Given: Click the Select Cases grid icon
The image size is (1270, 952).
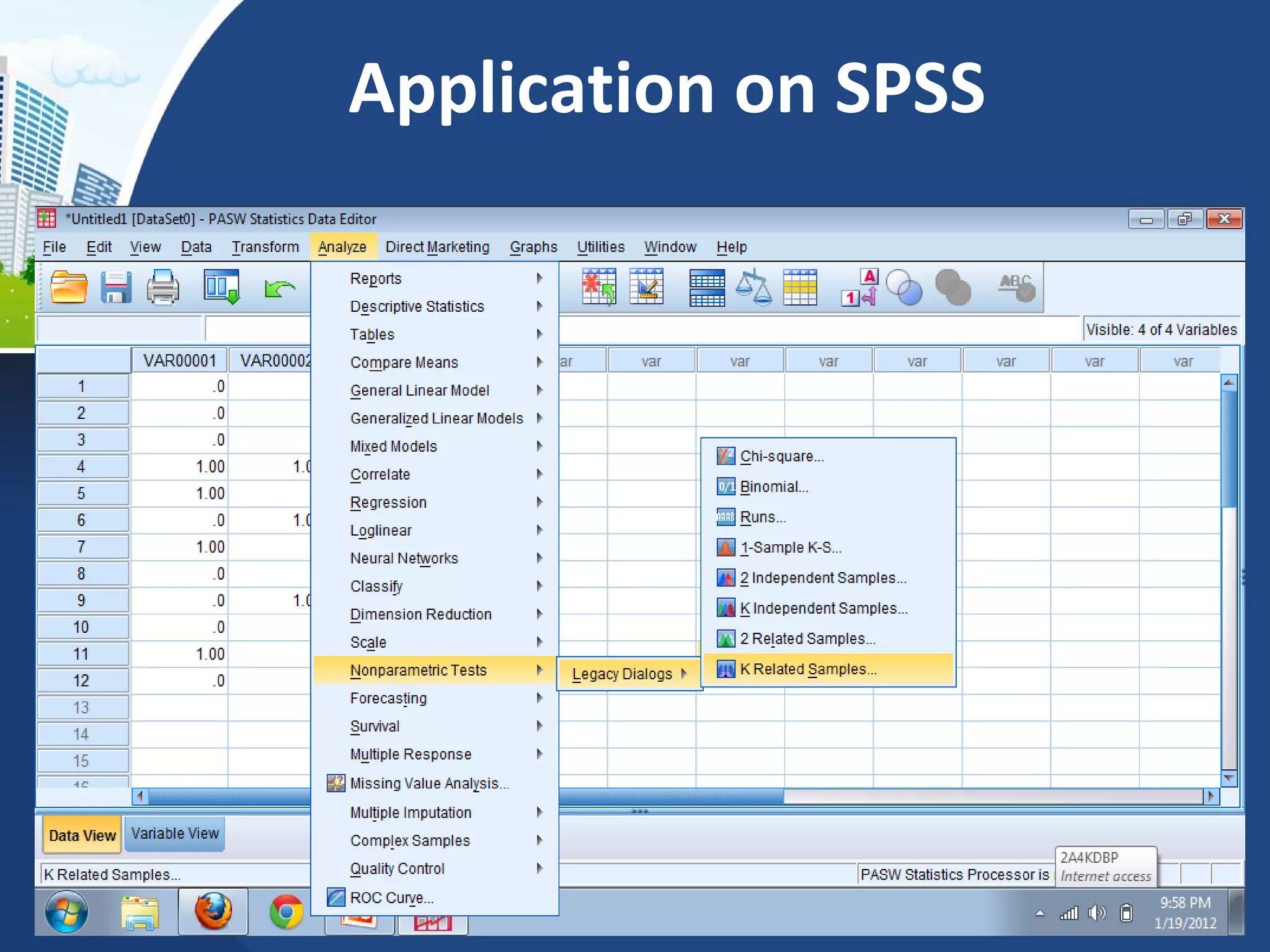Looking at the screenshot, I should click(x=800, y=287).
